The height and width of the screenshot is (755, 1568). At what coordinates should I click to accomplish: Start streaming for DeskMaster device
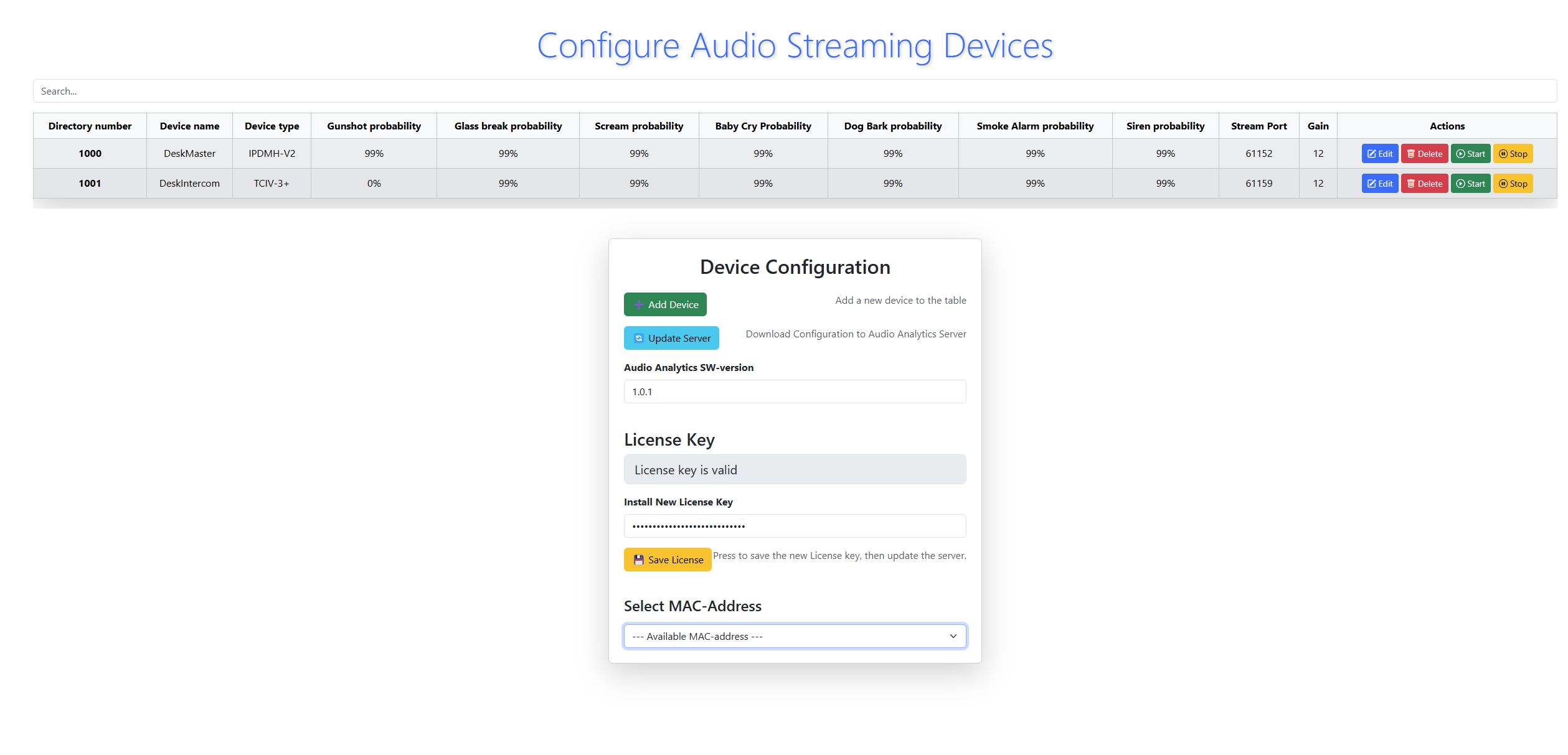click(x=1470, y=154)
